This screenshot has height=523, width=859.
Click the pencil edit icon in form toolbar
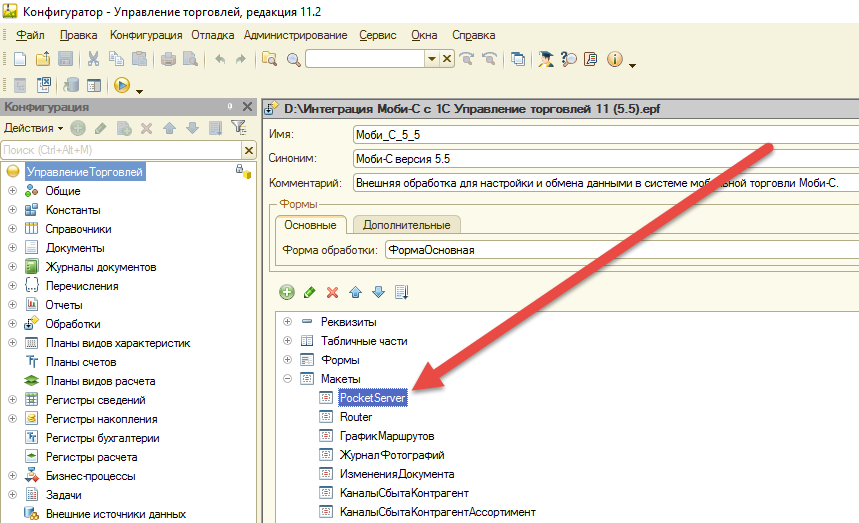[310, 293]
